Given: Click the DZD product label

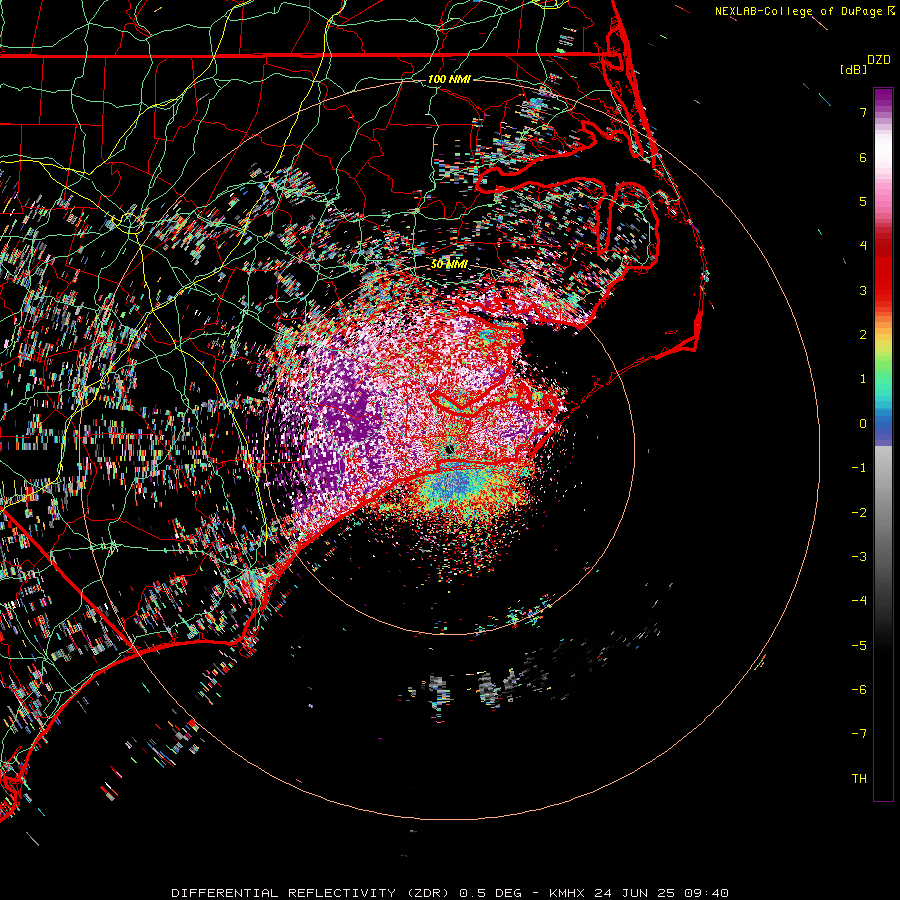Looking at the screenshot, I should [x=879, y=60].
